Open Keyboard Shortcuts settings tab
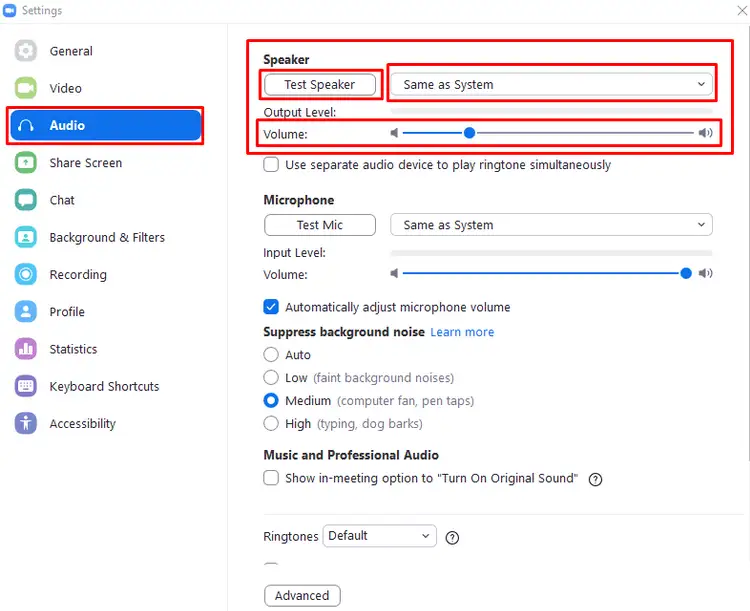Viewport: 750px width, 611px height. 105,386
